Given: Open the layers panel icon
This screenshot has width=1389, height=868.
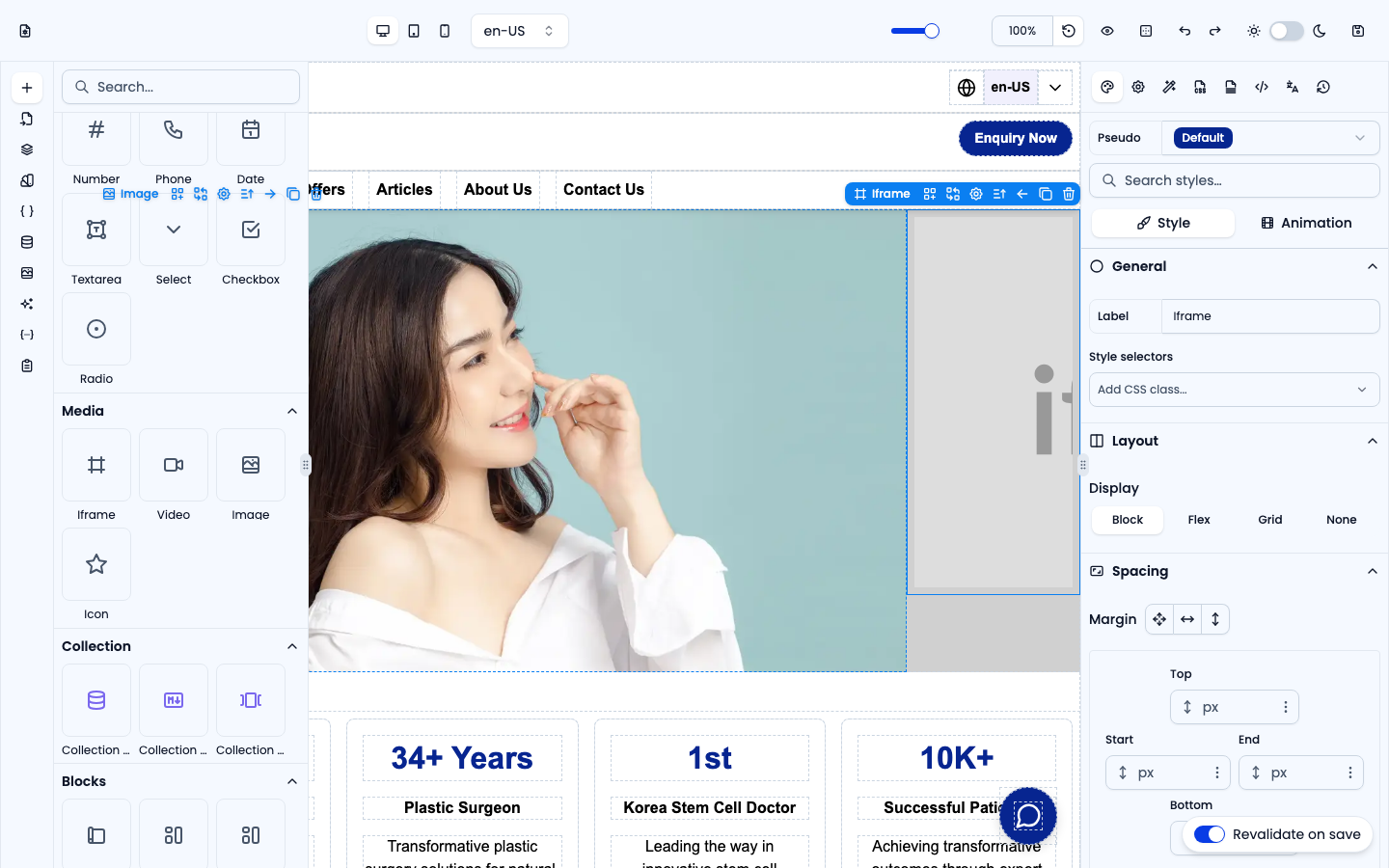Looking at the screenshot, I should click(x=27, y=149).
